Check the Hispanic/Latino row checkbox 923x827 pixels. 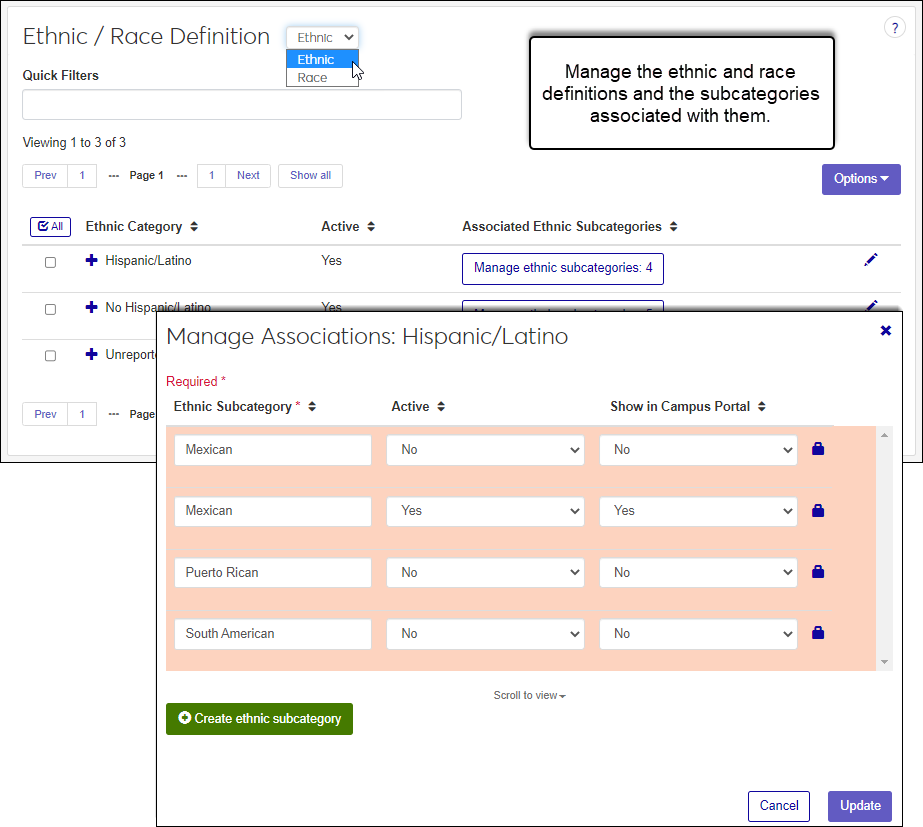[51, 263]
